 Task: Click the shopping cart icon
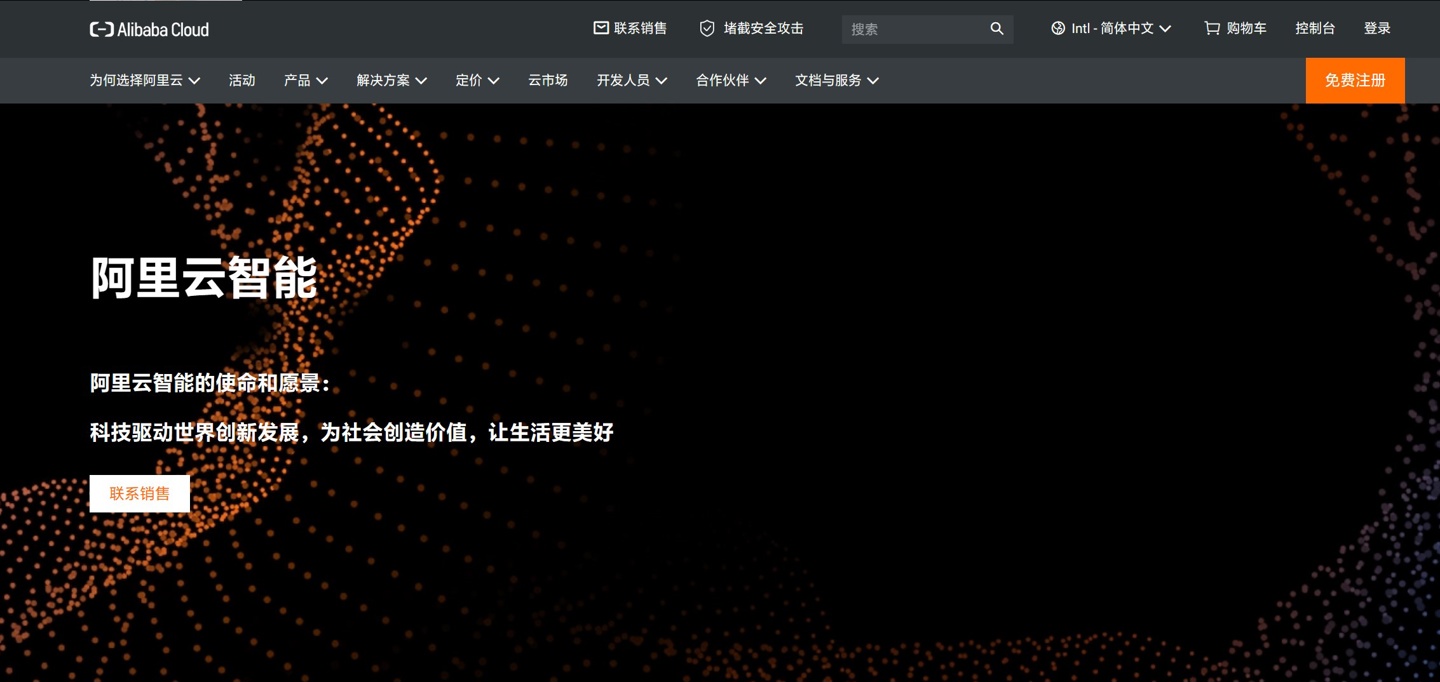1212,28
